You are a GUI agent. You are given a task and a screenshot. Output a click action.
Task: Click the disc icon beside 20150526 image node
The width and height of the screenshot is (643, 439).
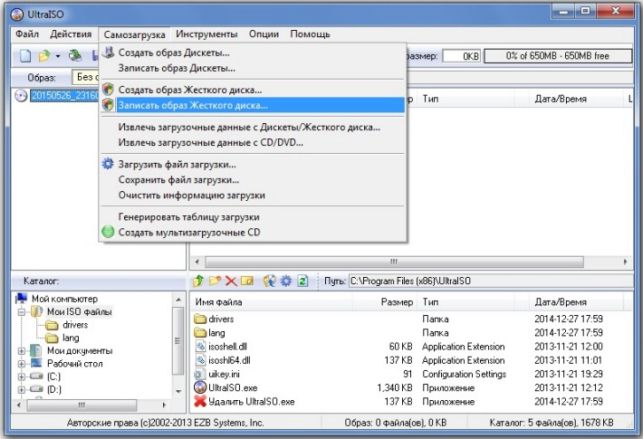click(x=21, y=96)
